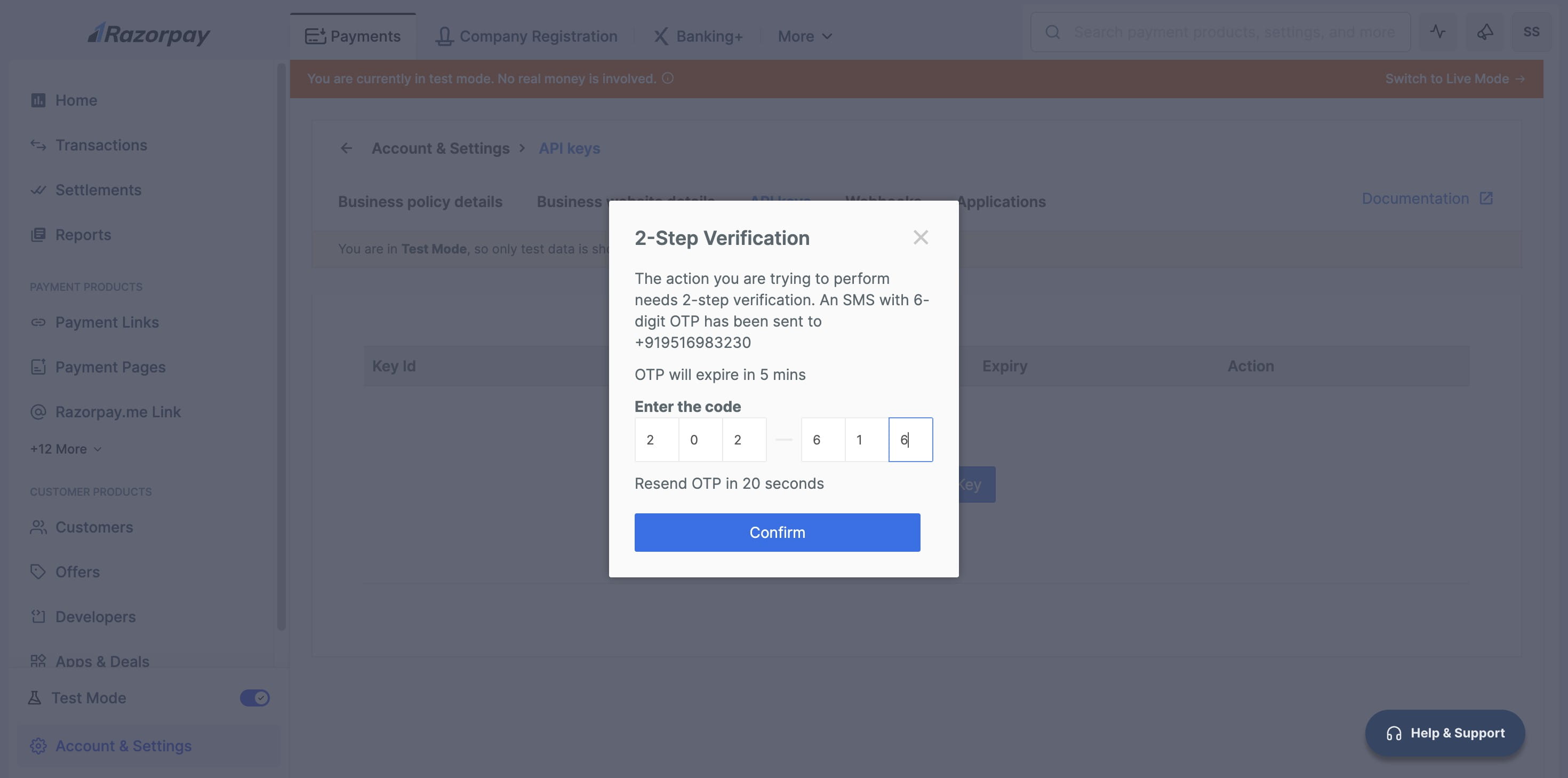Open Payment Pages from the sidebar icon
This screenshot has width=1568, height=778.
[x=38, y=366]
